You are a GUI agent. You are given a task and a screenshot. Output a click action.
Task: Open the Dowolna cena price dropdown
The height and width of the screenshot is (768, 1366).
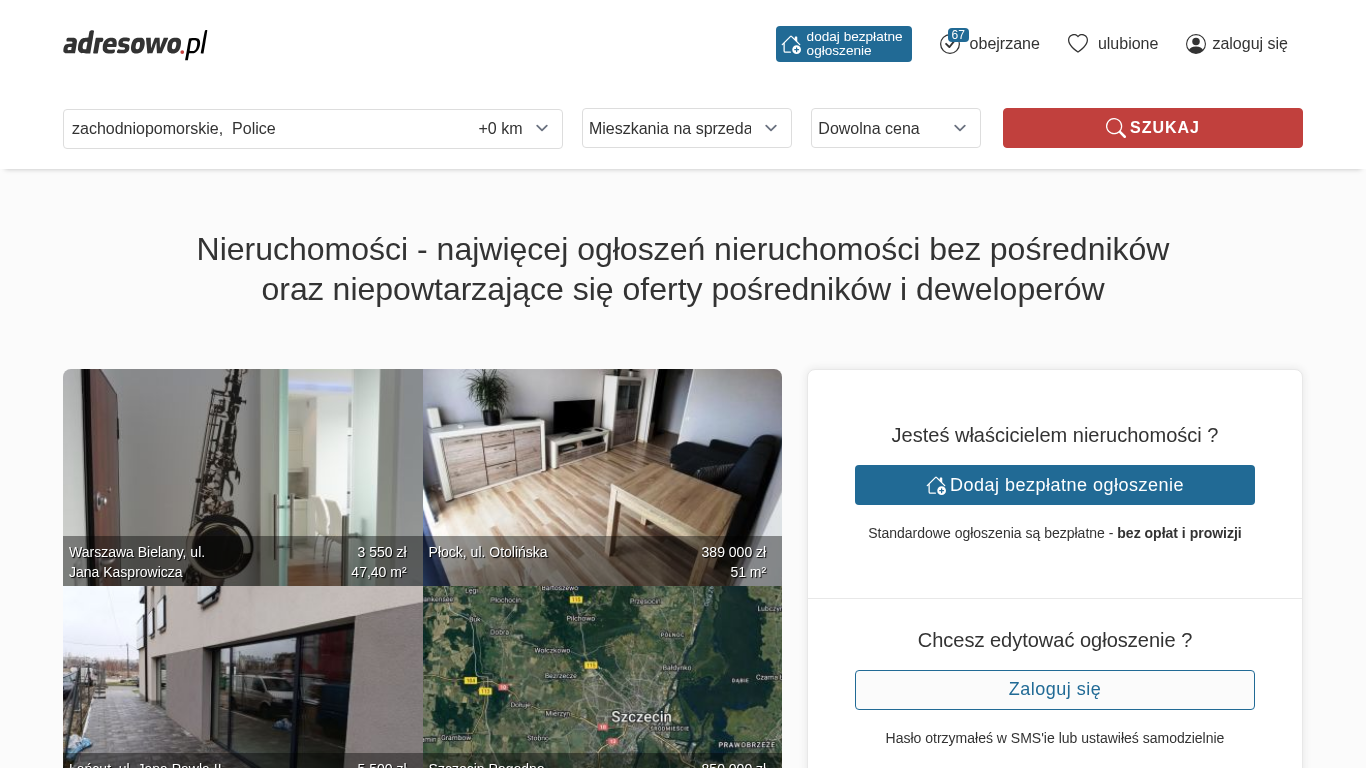click(x=895, y=128)
